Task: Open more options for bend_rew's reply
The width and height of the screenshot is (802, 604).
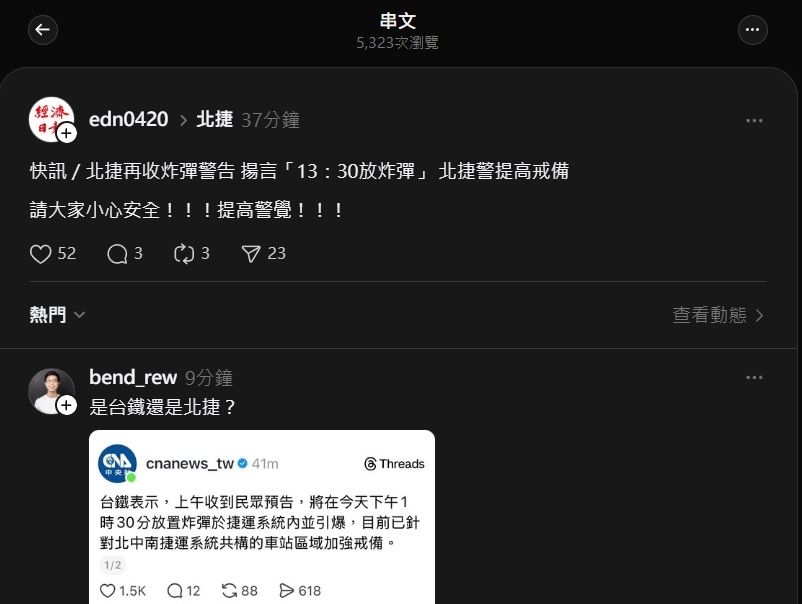Action: (x=754, y=377)
